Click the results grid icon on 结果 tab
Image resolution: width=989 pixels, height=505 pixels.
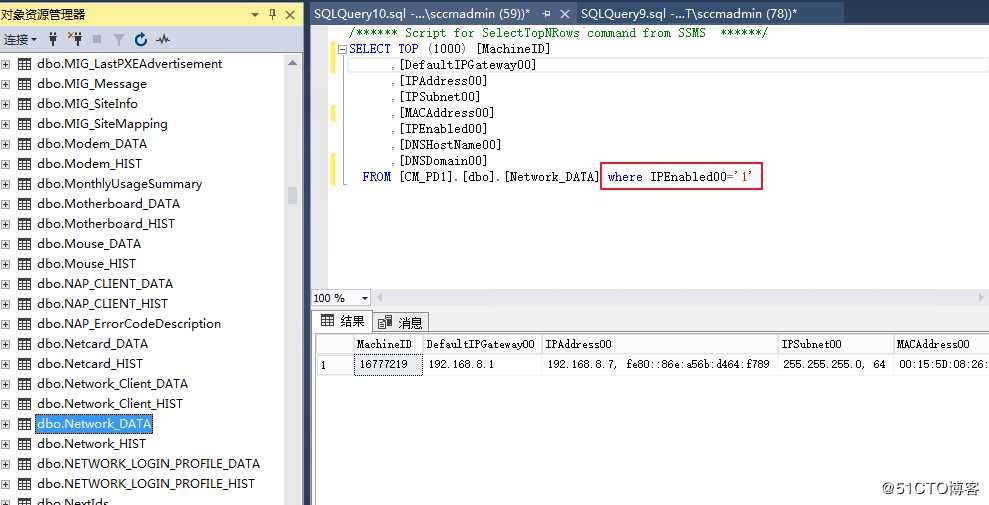tap(327, 320)
